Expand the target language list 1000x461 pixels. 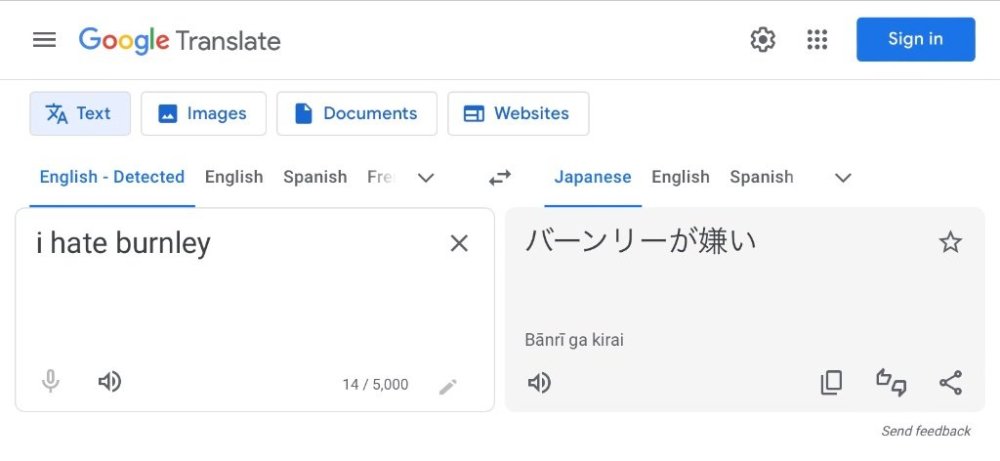coord(843,178)
